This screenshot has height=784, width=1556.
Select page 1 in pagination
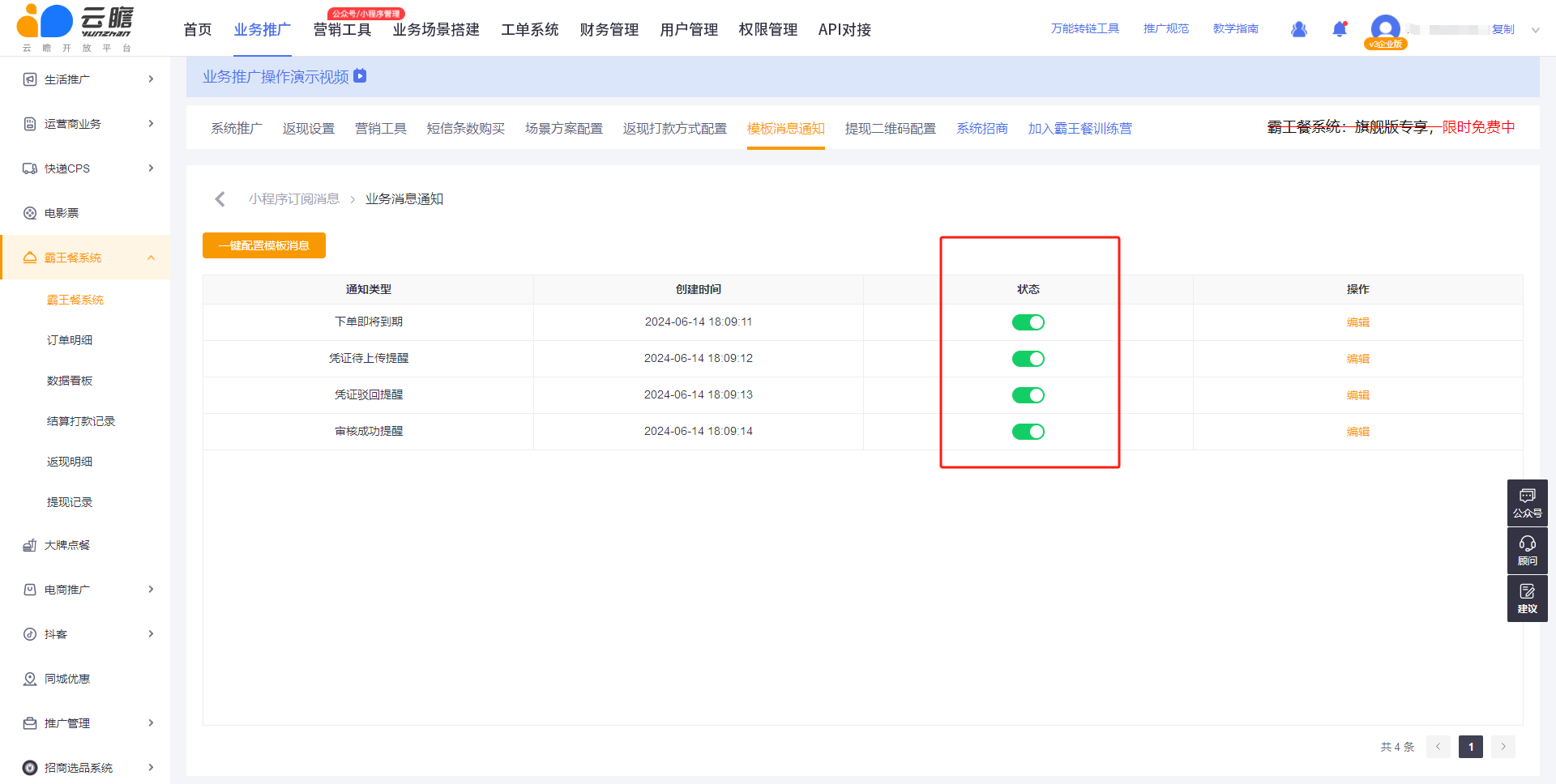tap(1471, 747)
